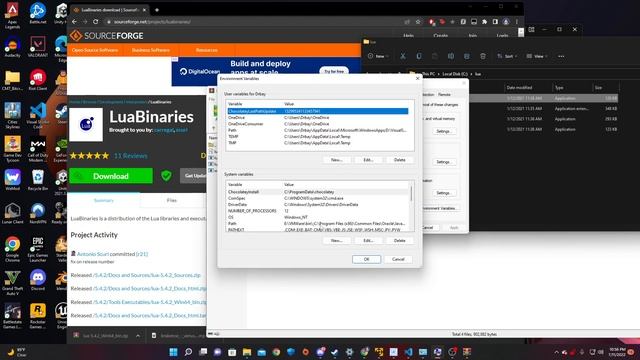This screenshot has width=640, height=360.
Task: Click the Rename icon in File Explorer toolbar
Action: [x=451, y=56]
